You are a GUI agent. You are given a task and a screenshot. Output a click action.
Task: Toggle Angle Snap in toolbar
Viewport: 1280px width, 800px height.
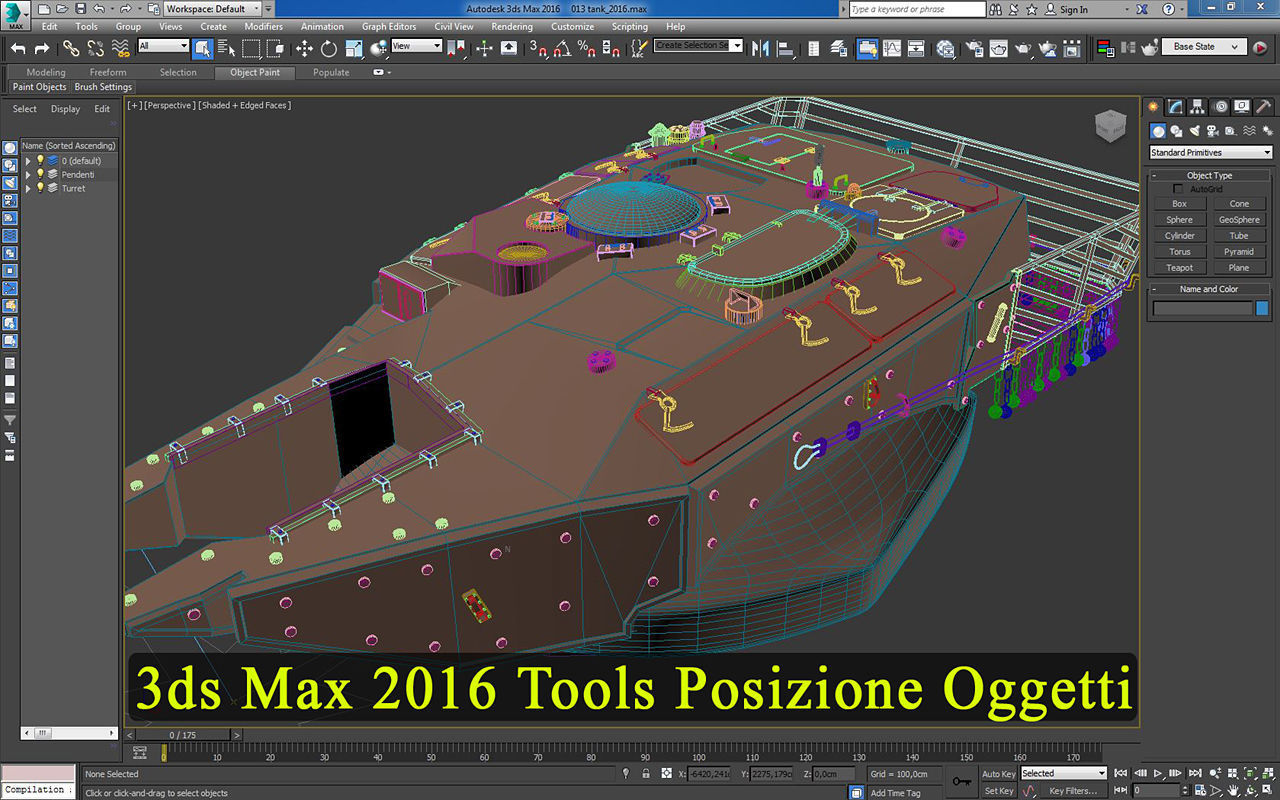point(562,48)
